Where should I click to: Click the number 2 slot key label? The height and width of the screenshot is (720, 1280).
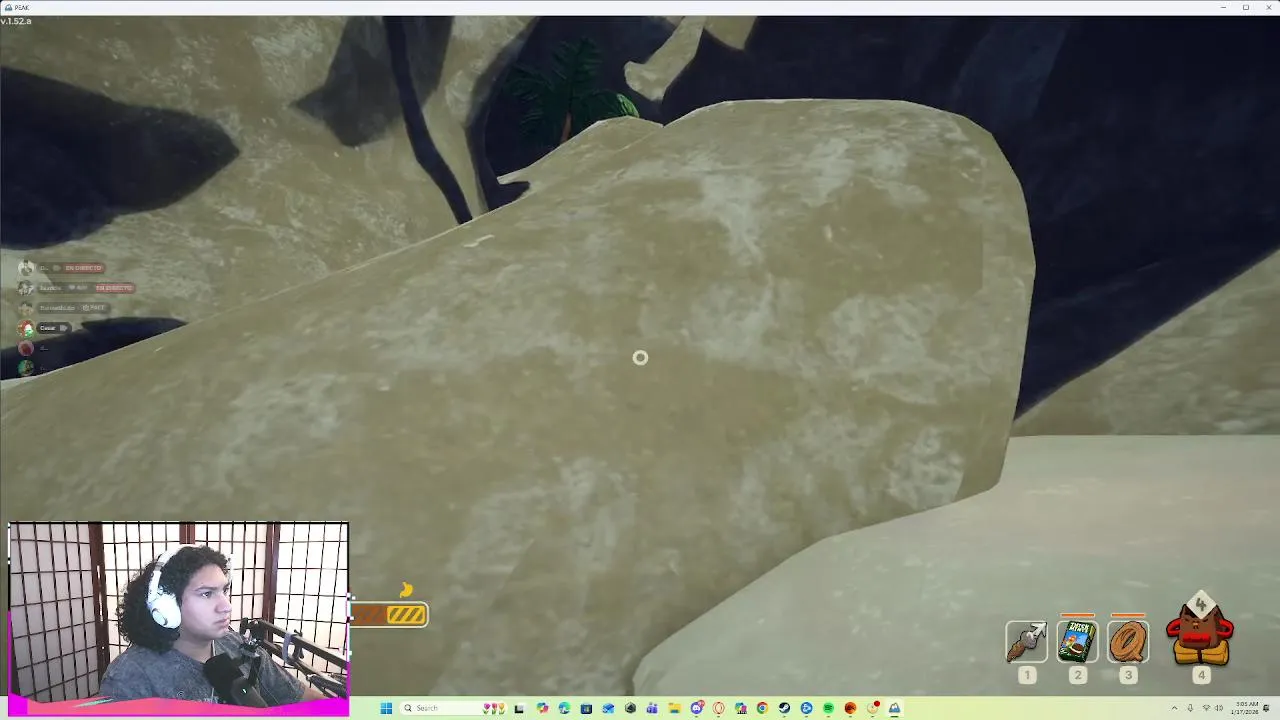(1077, 675)
